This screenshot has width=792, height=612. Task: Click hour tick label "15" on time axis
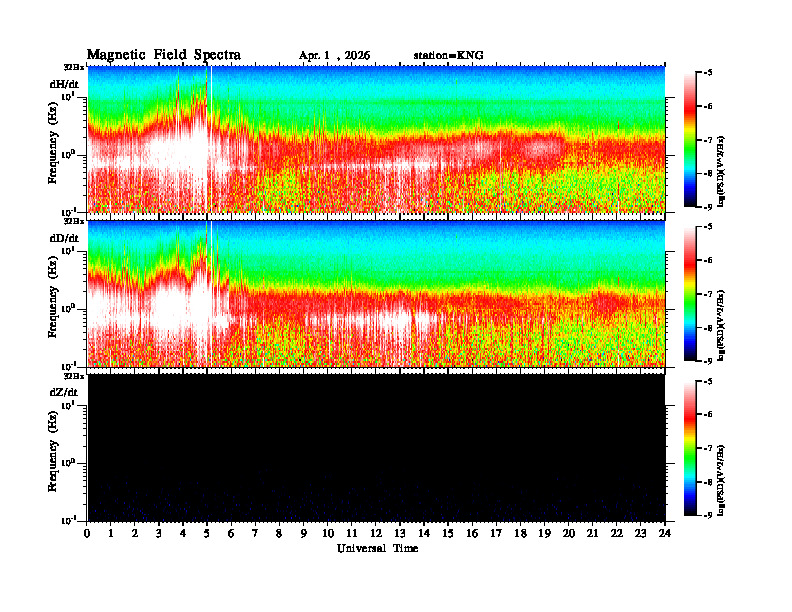pyautogui.click(x=448, y=533)
